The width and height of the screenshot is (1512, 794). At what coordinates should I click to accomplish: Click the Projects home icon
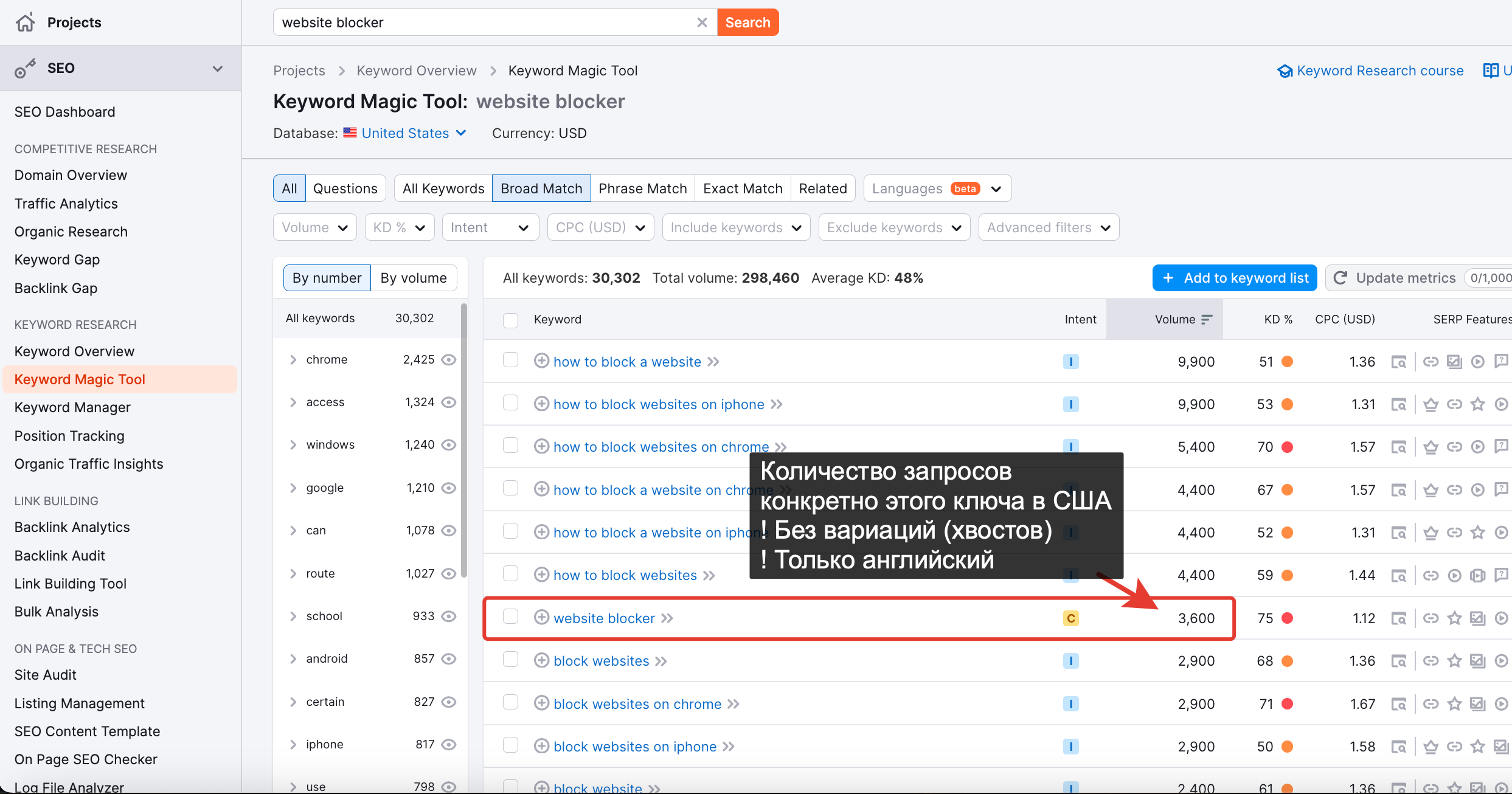pyautogui.click(x=26, y=22)
